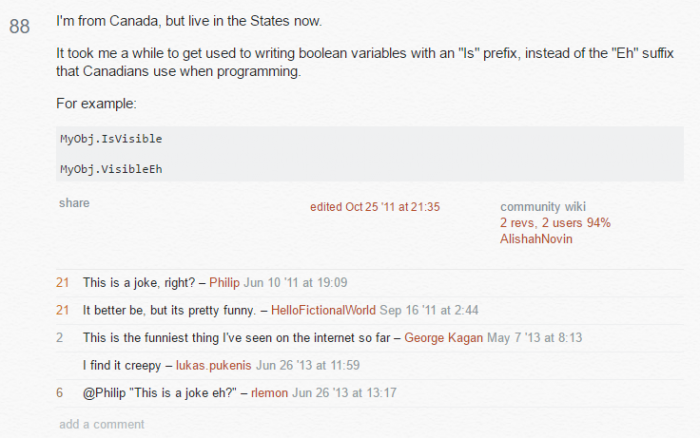Click add a comment link
Screen dimensions: 700x438
coord(102,424)
